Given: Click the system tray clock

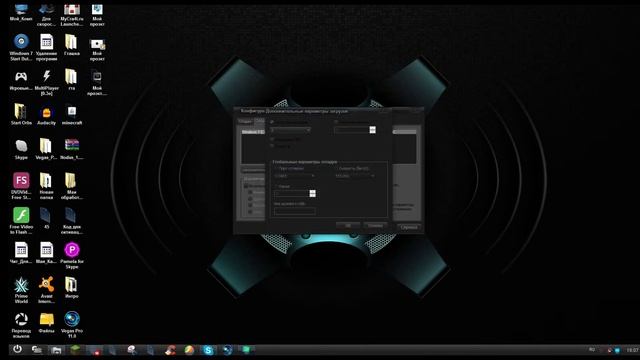Looking at the screenshot, I should tap(632, 350).
